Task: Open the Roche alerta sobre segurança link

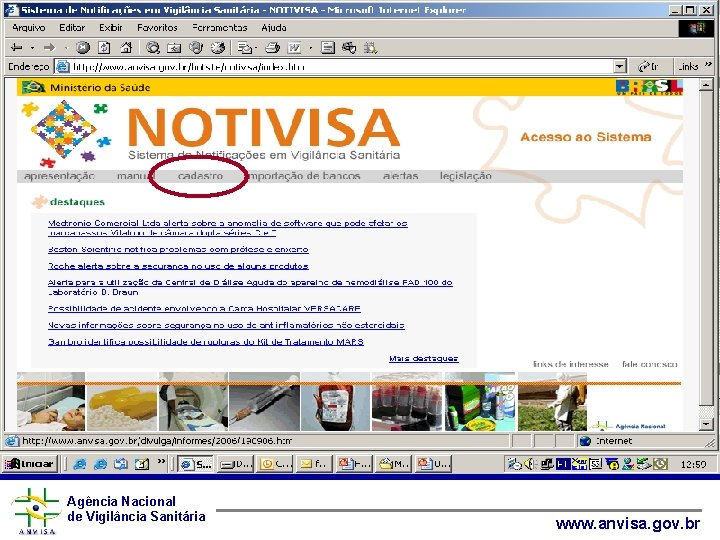Action: (178, 266)
